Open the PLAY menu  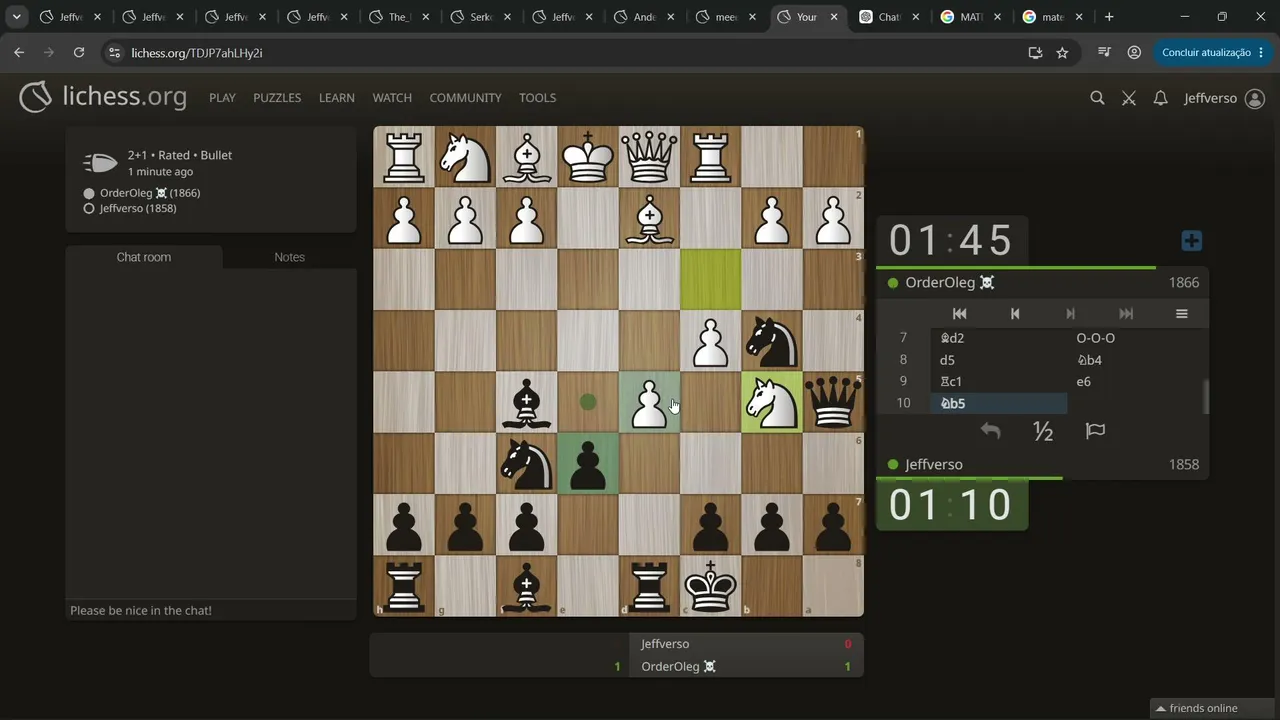point(222,98)
